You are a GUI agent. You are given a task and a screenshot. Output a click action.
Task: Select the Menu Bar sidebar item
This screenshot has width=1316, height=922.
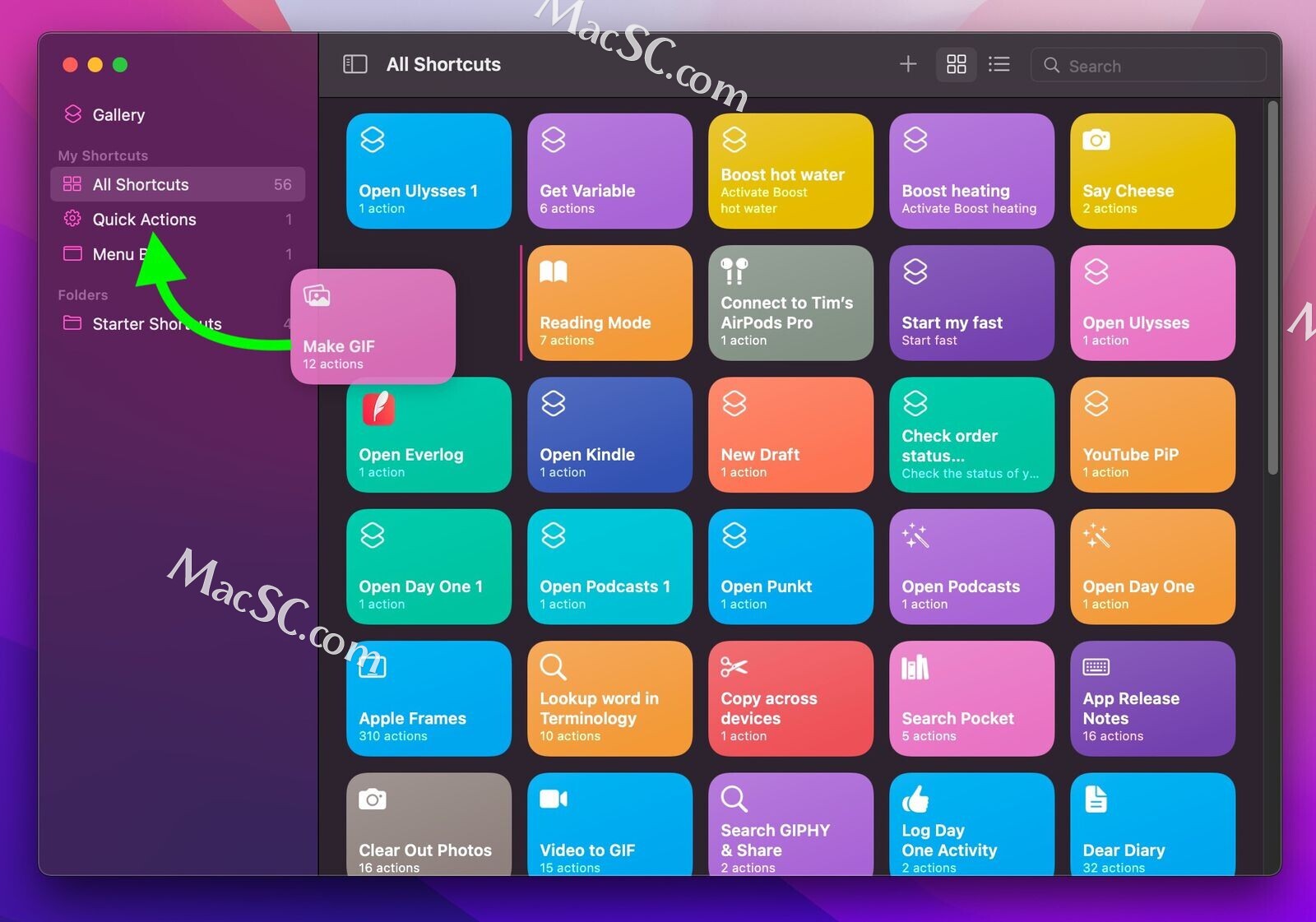(178, 254)
